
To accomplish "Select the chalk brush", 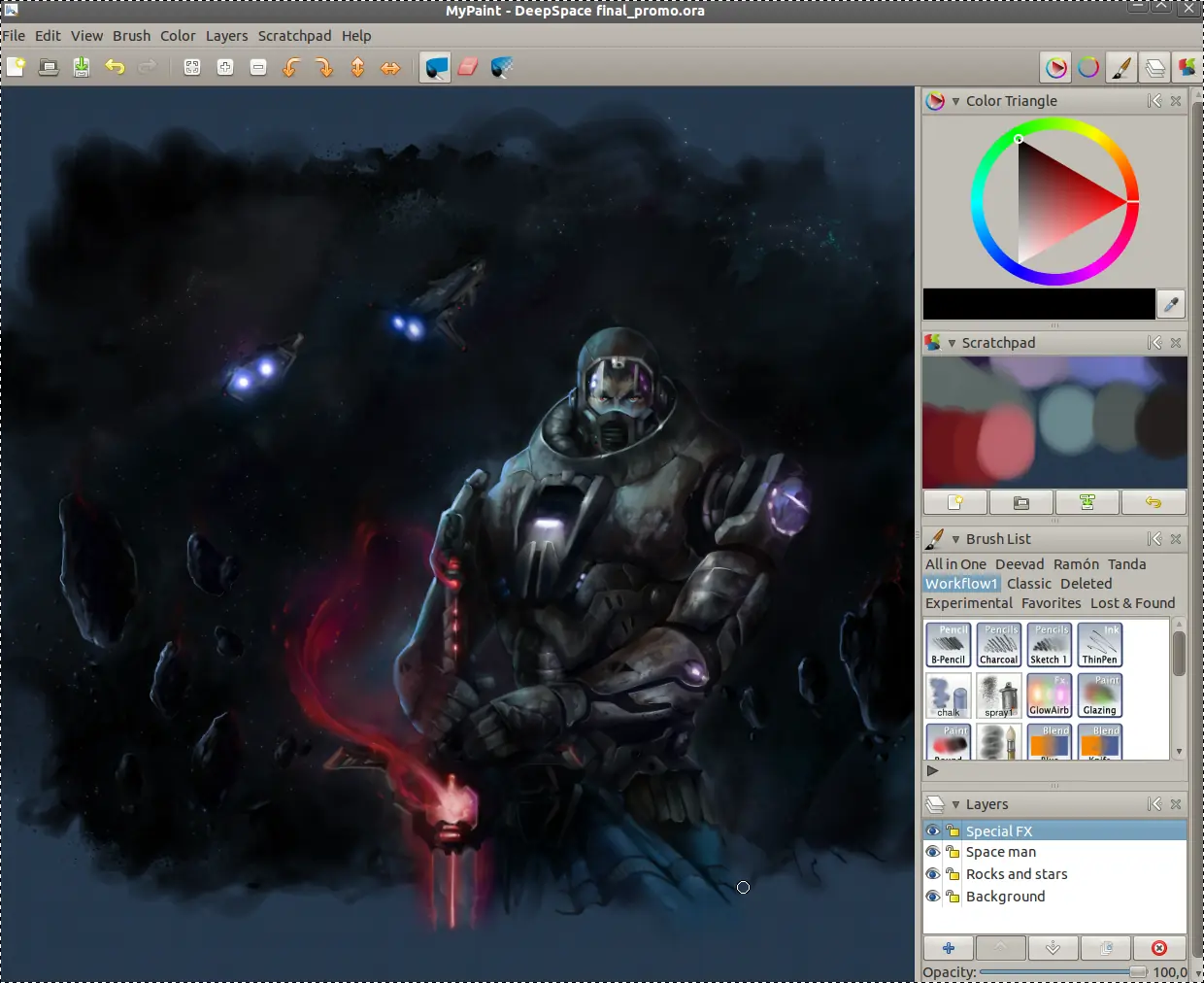I will (x=949, y=695).
